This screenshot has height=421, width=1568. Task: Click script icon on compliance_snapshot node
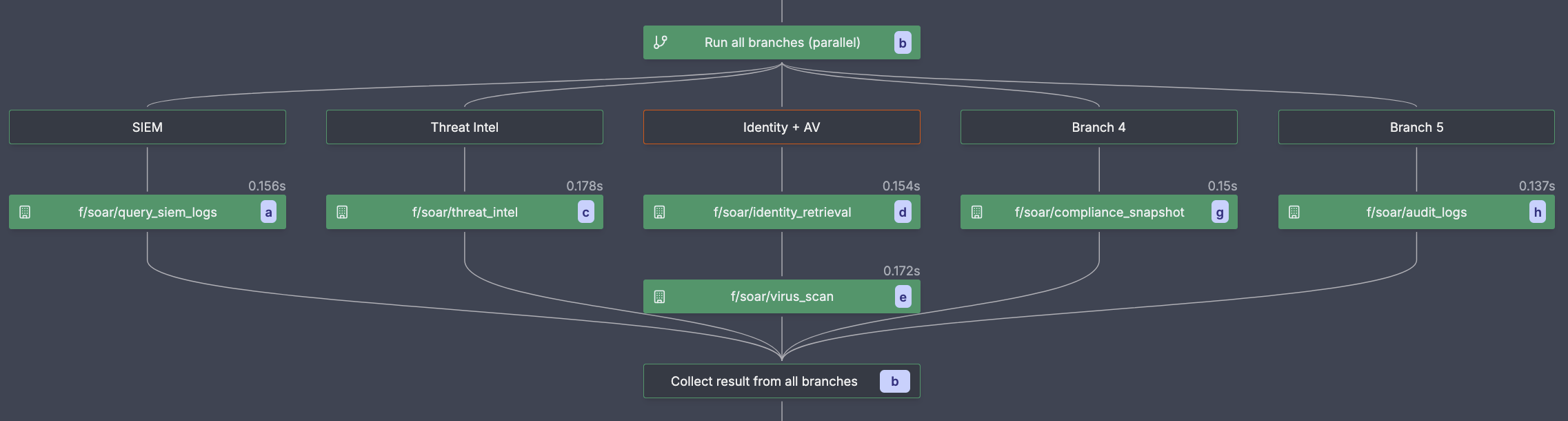976,212
